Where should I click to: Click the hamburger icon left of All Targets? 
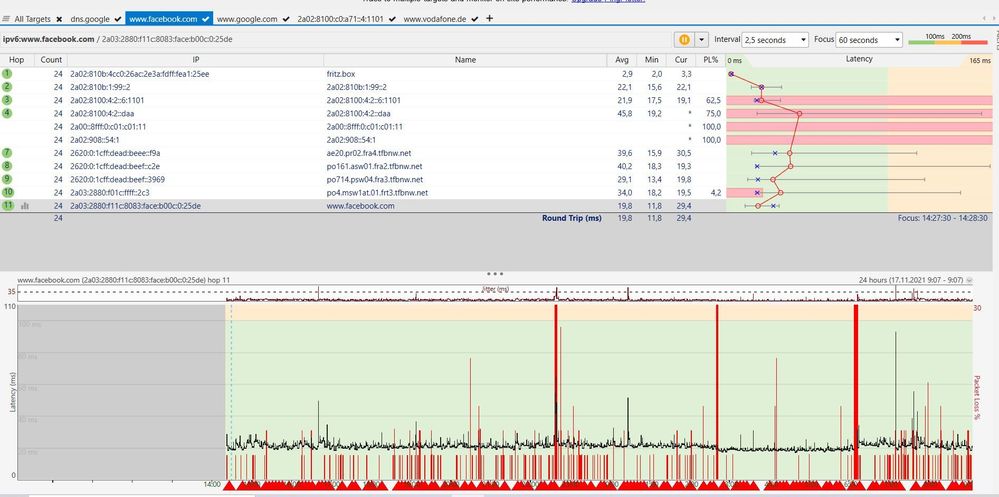tap(6, 19)
